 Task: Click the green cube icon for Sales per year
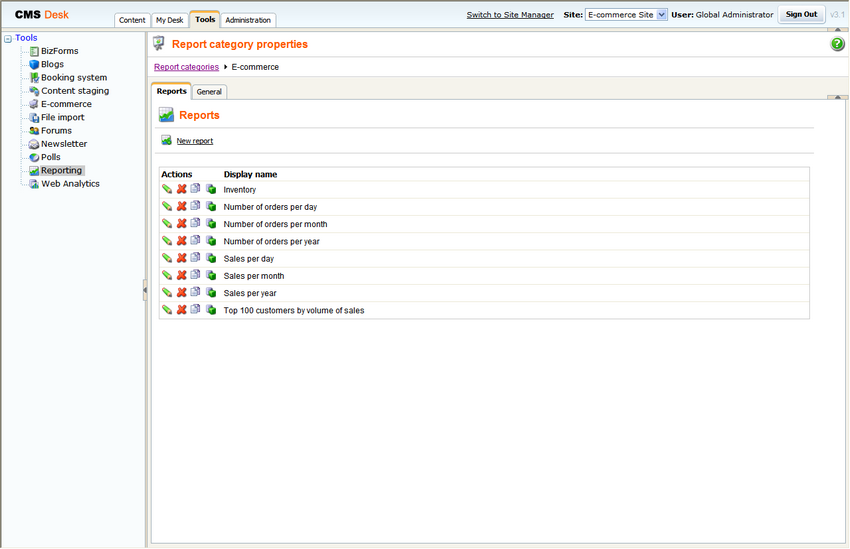(211, 293)
